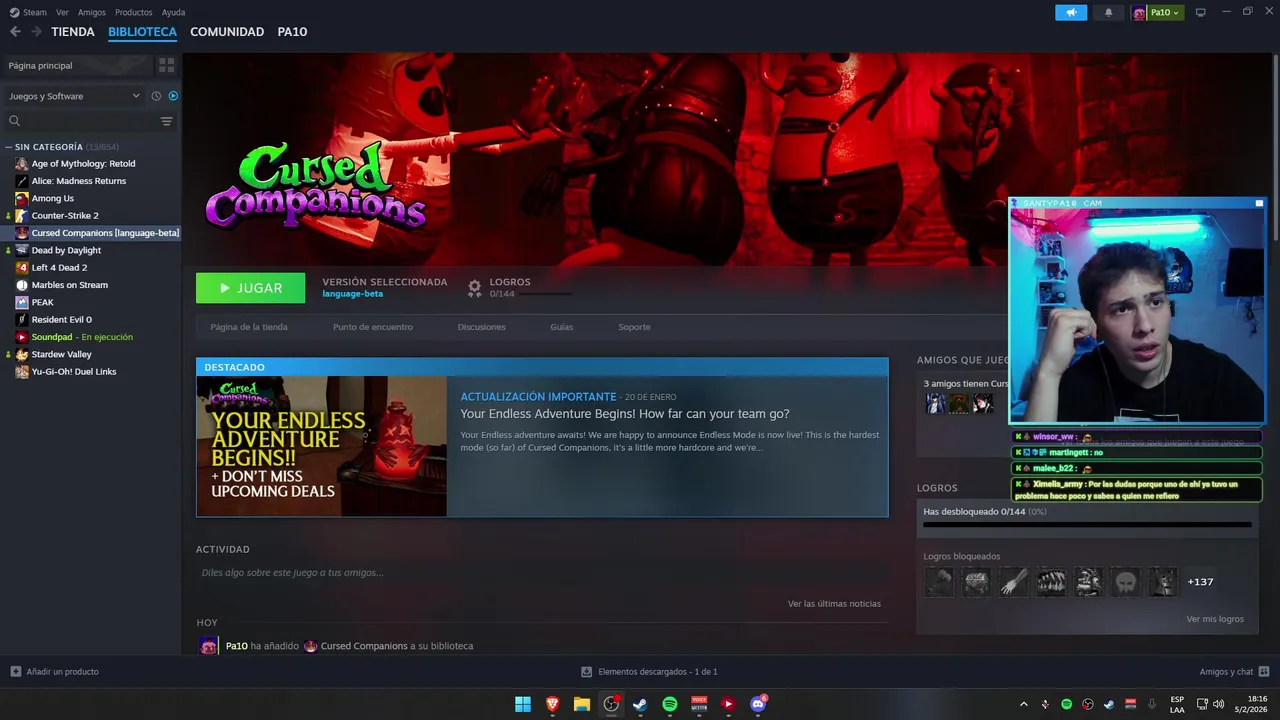Click the green JUGAR button
Viewport: 1280px width, 720px height.
point(251,288)
